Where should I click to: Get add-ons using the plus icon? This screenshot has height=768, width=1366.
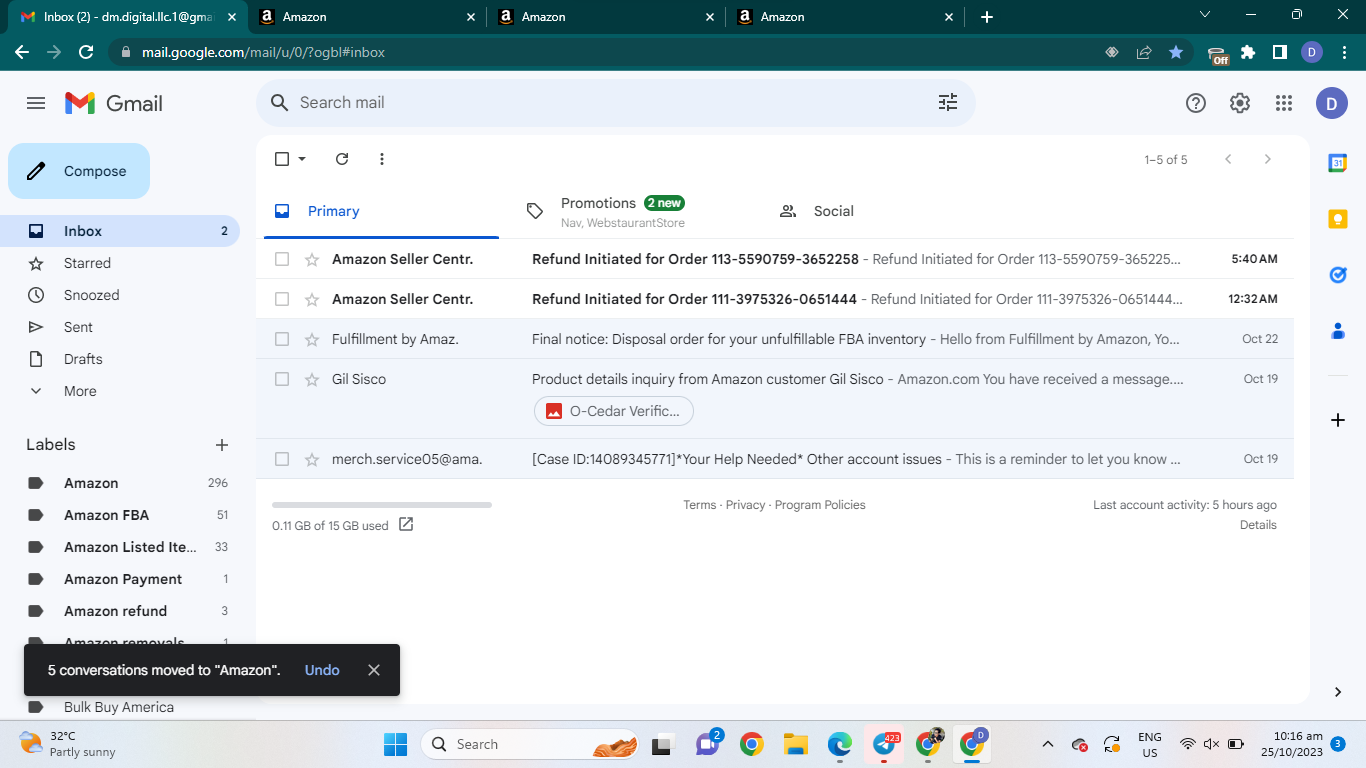tap(1338, 420)
